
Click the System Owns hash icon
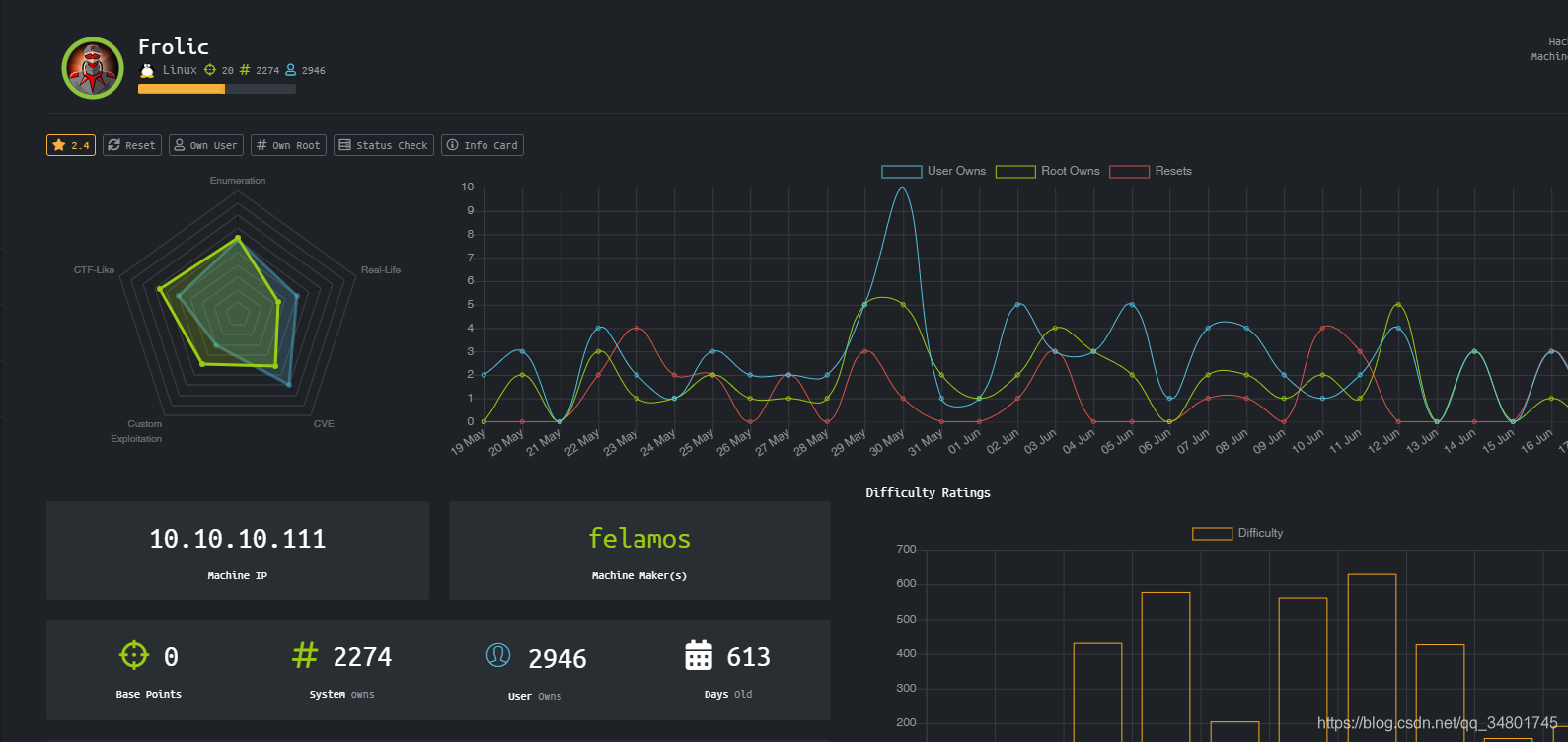point(305,655)
